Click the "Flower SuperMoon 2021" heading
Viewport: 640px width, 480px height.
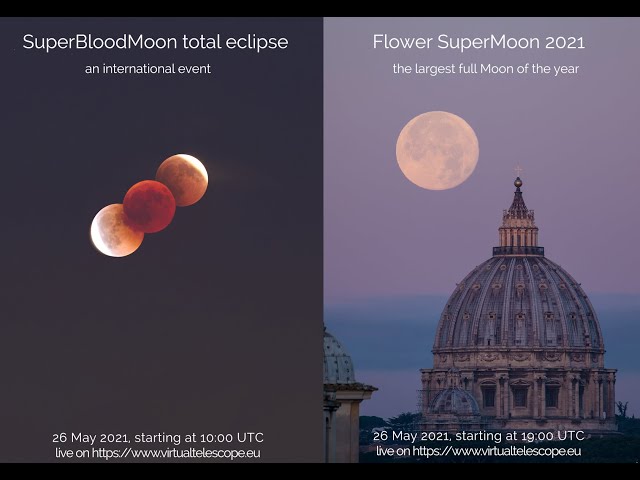tap(478, 42)
